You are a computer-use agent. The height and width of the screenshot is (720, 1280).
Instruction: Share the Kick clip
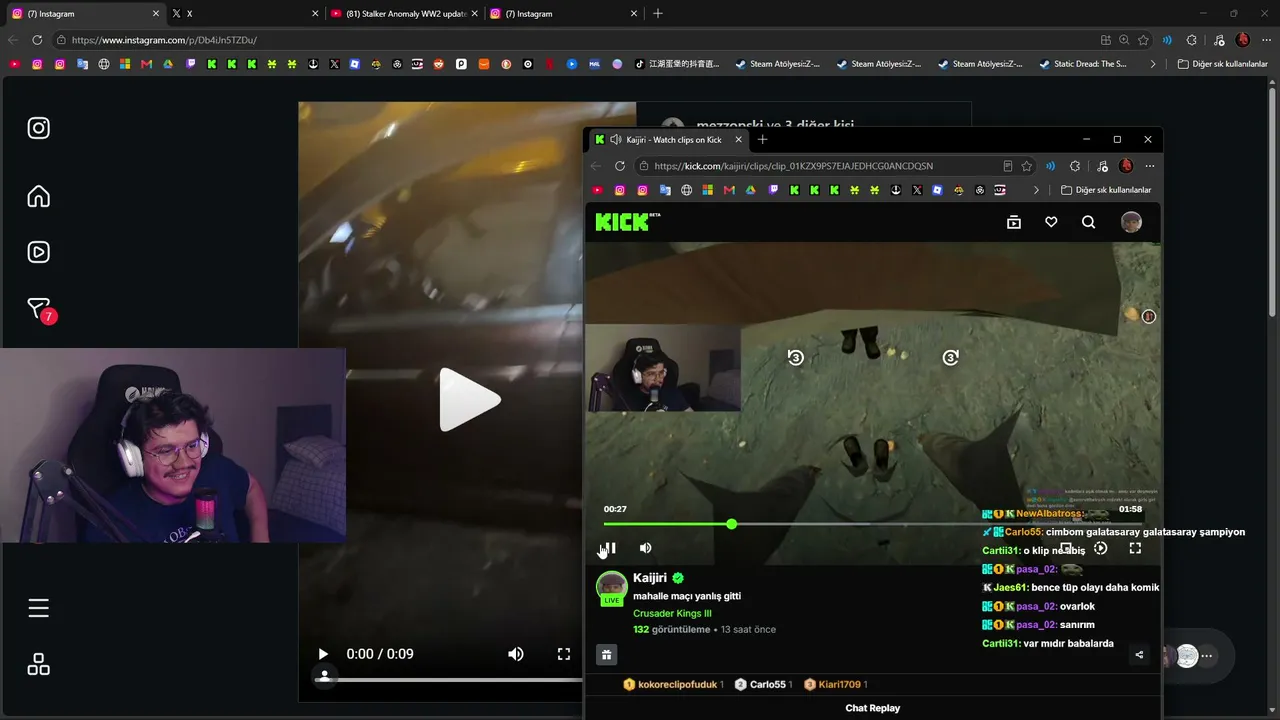click(1139, 655)
